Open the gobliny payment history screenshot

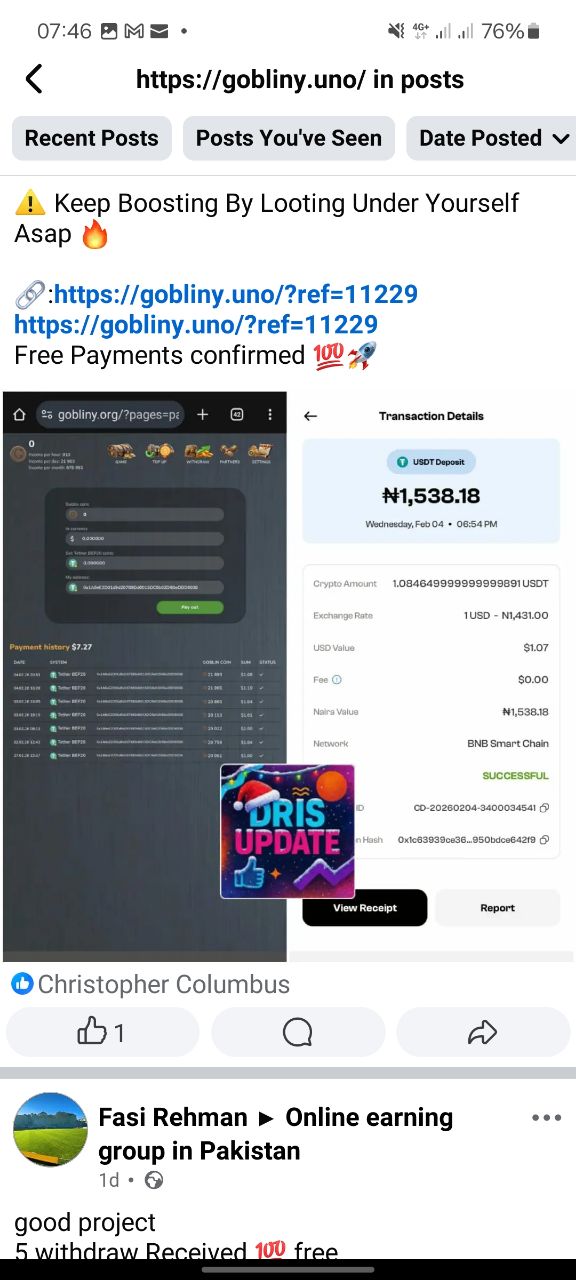point(145,676)
